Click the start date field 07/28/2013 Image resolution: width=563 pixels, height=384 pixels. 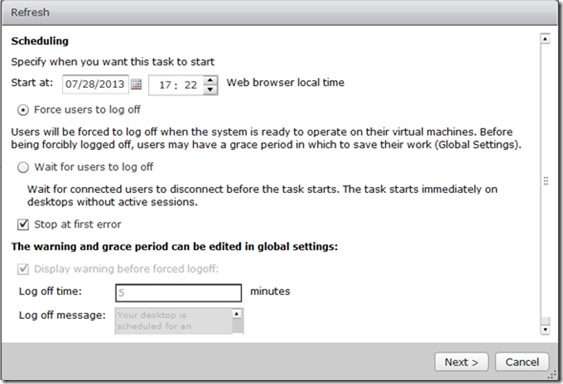[x=95, y=84]
